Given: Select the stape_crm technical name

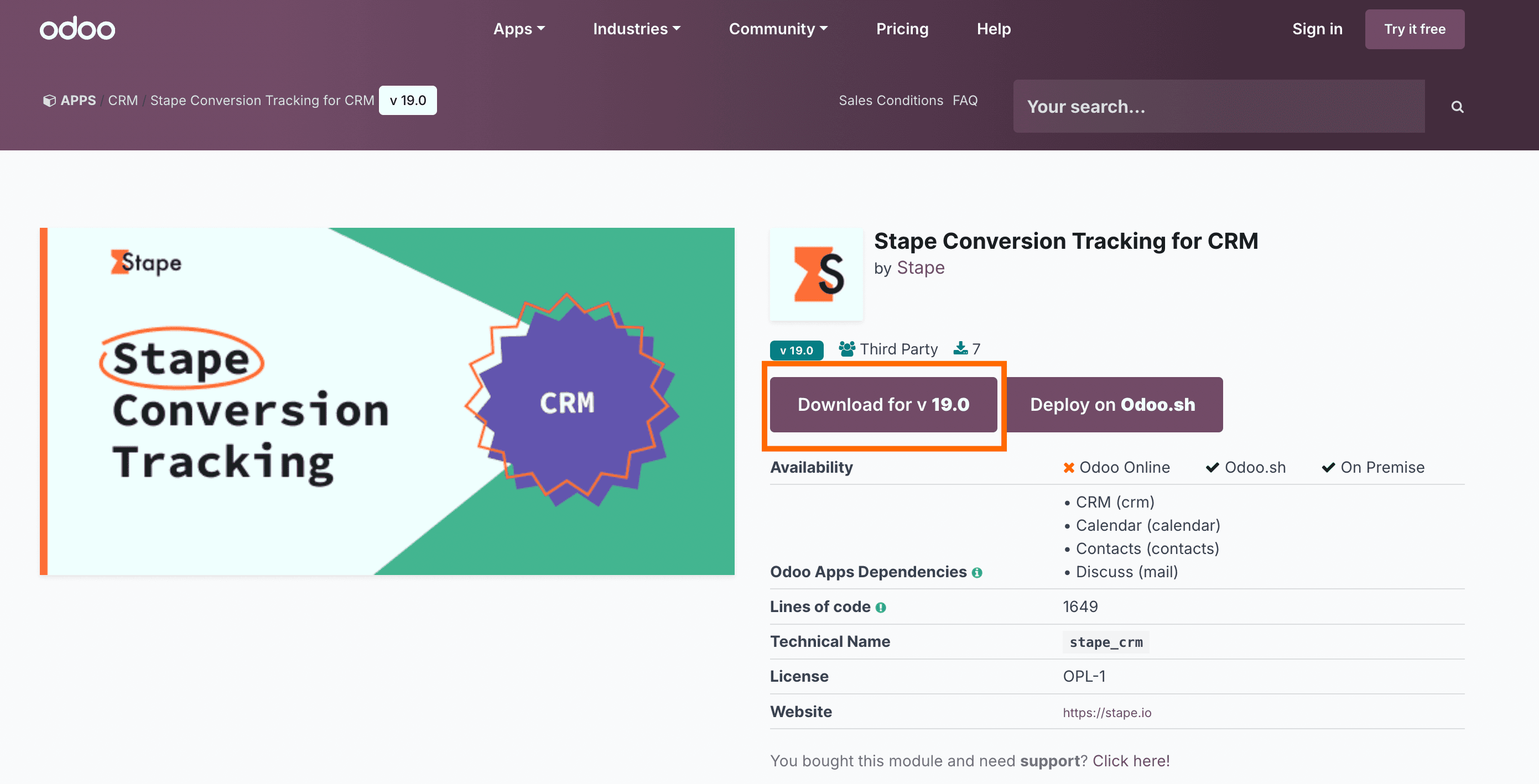Looking at the screenshot, I should click(x=1106, y=642).
